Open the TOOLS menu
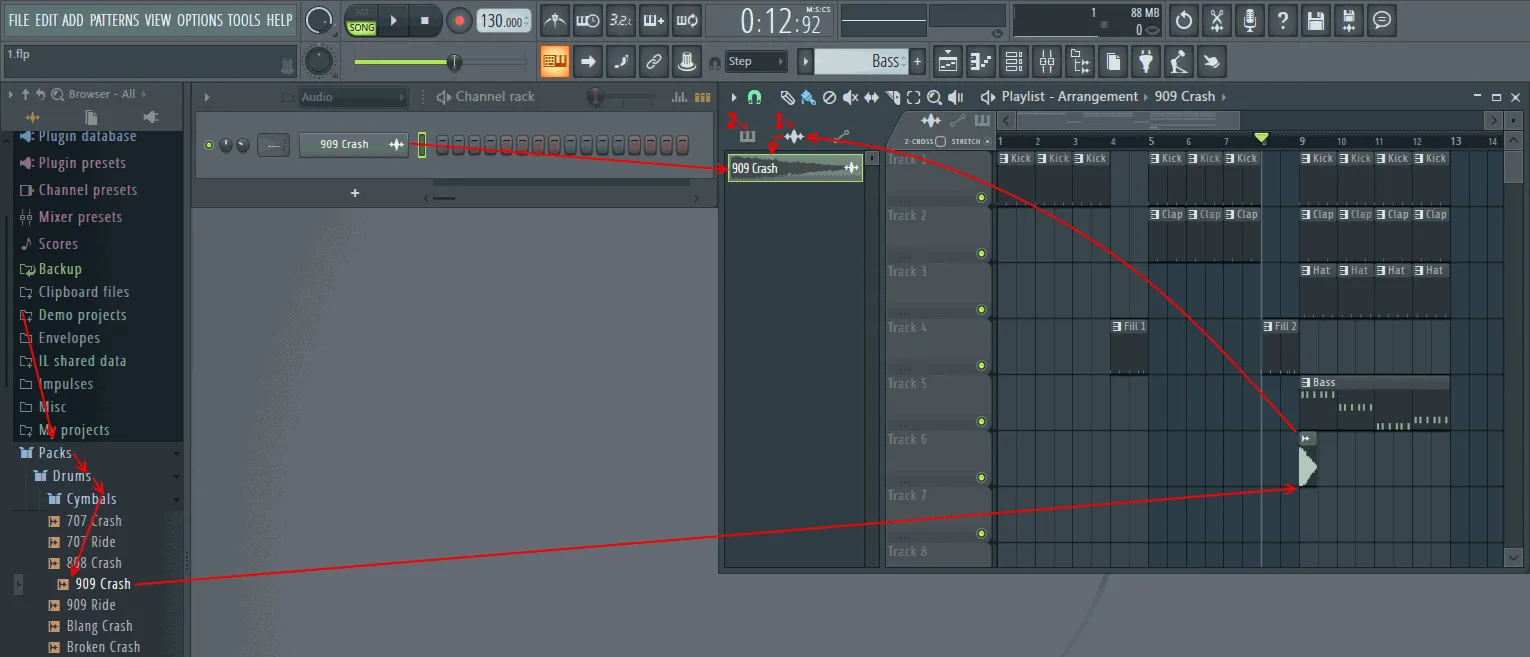The image size is (1530, 657). pos(244,20)
